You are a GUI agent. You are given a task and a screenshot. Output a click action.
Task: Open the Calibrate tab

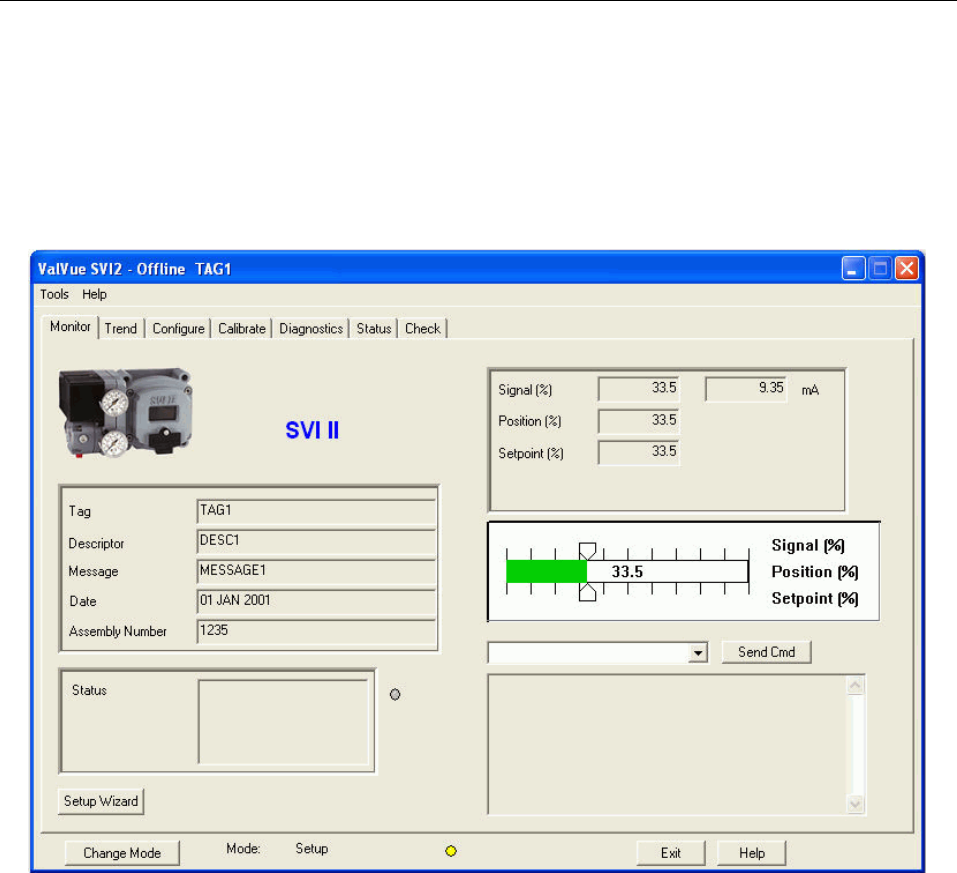pos(242,329)
